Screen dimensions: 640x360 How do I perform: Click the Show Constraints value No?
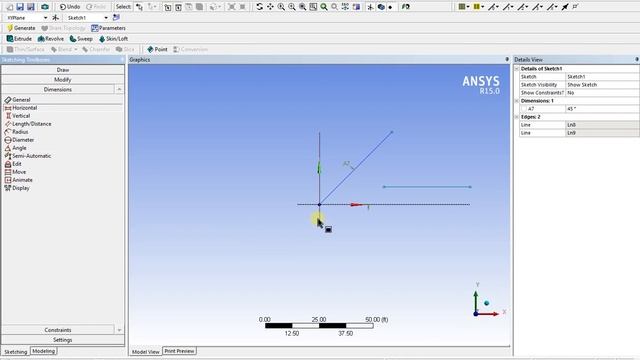point(602,93)
